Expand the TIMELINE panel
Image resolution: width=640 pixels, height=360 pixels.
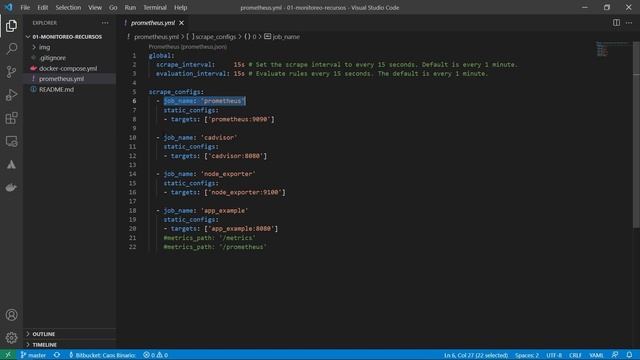(x=44, y=344)
